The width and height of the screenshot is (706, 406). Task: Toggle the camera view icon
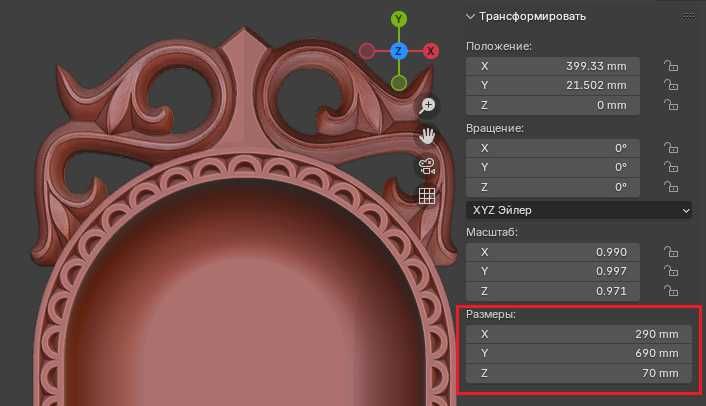[427, 166]
